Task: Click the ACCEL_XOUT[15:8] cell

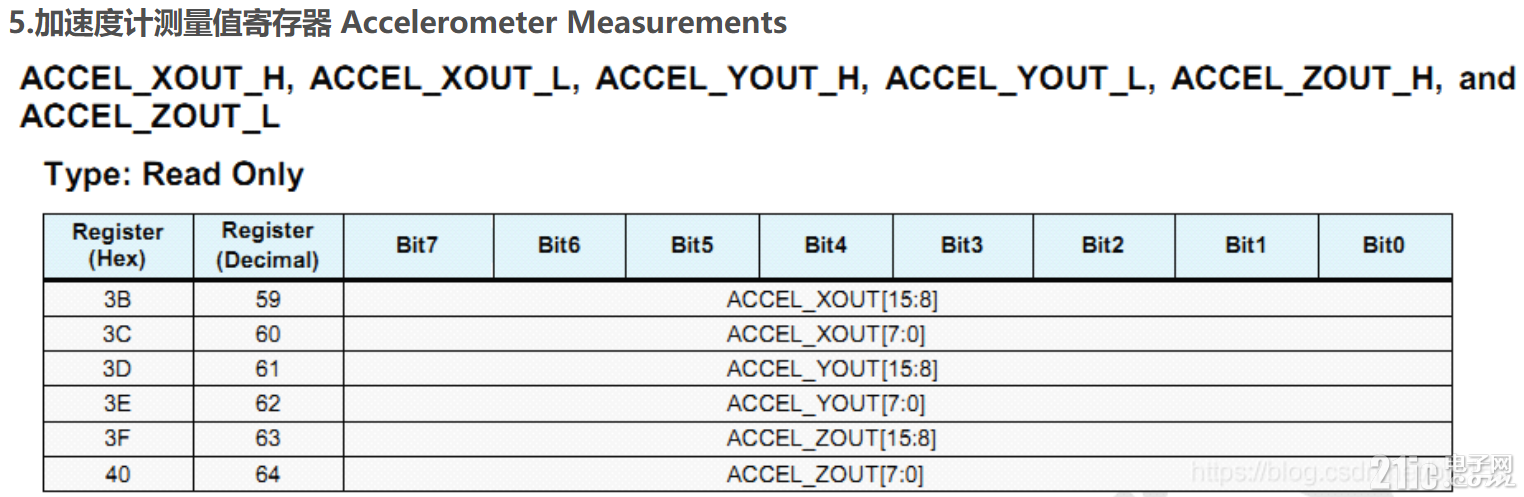Action: click(897, 299)
